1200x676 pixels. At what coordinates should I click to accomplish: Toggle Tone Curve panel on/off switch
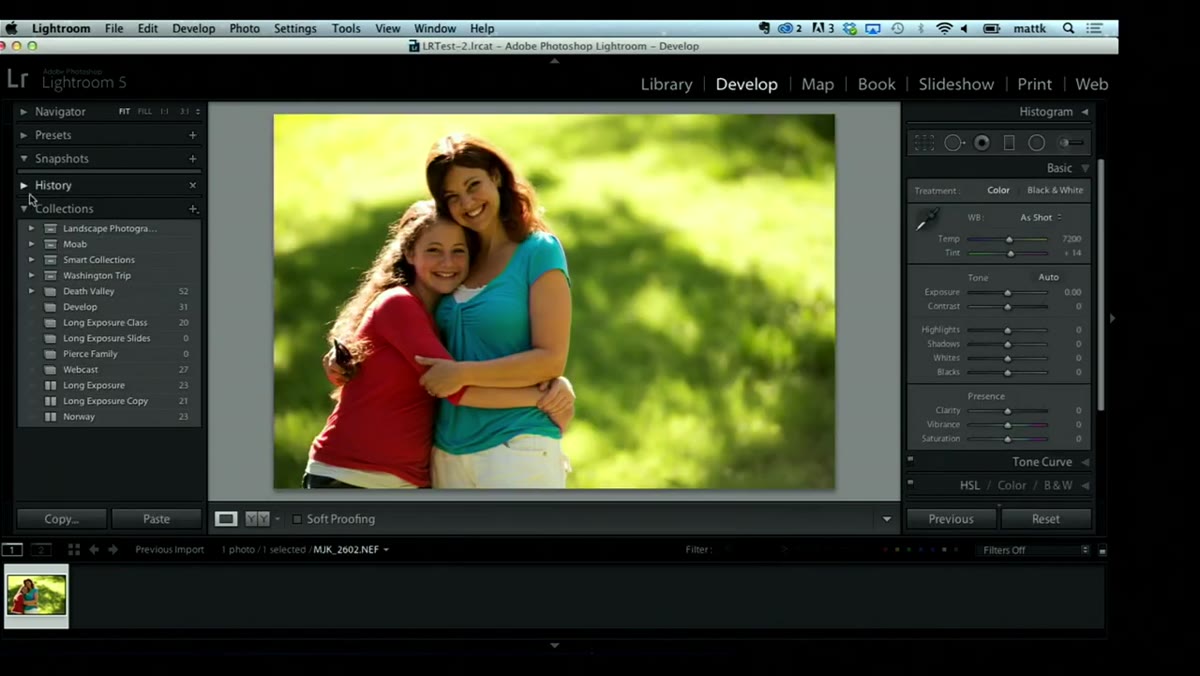point(911,460)
